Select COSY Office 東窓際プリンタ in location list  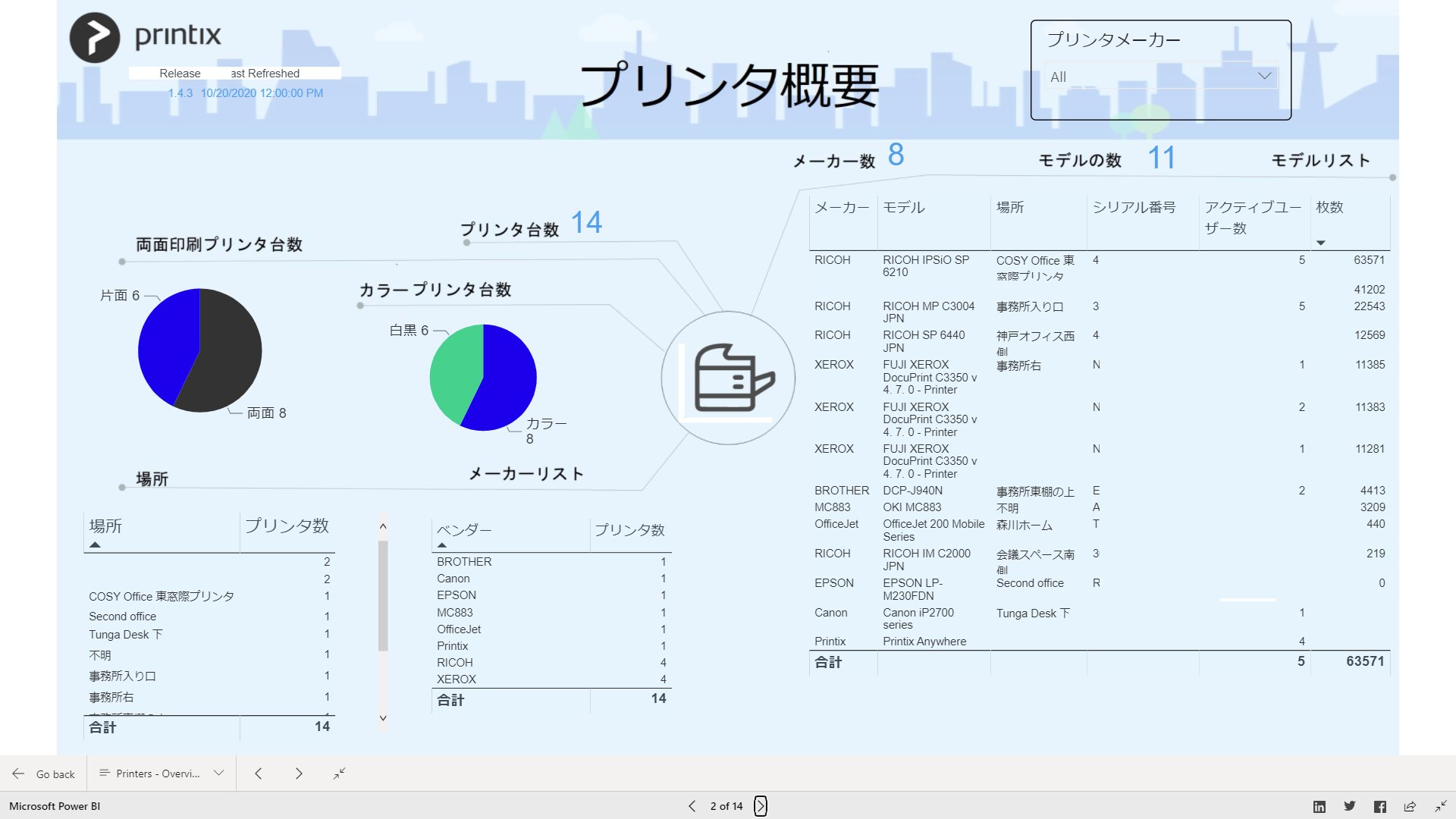tap(162, 597)
